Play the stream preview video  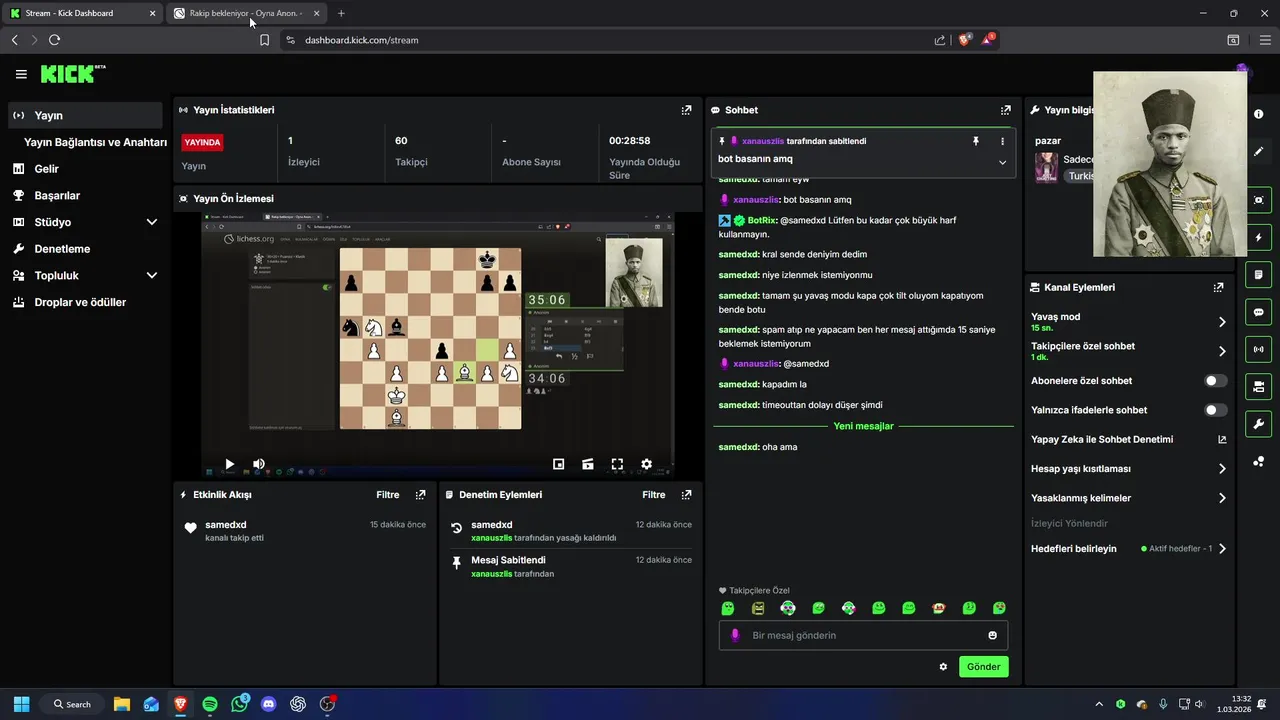(229, 464)
